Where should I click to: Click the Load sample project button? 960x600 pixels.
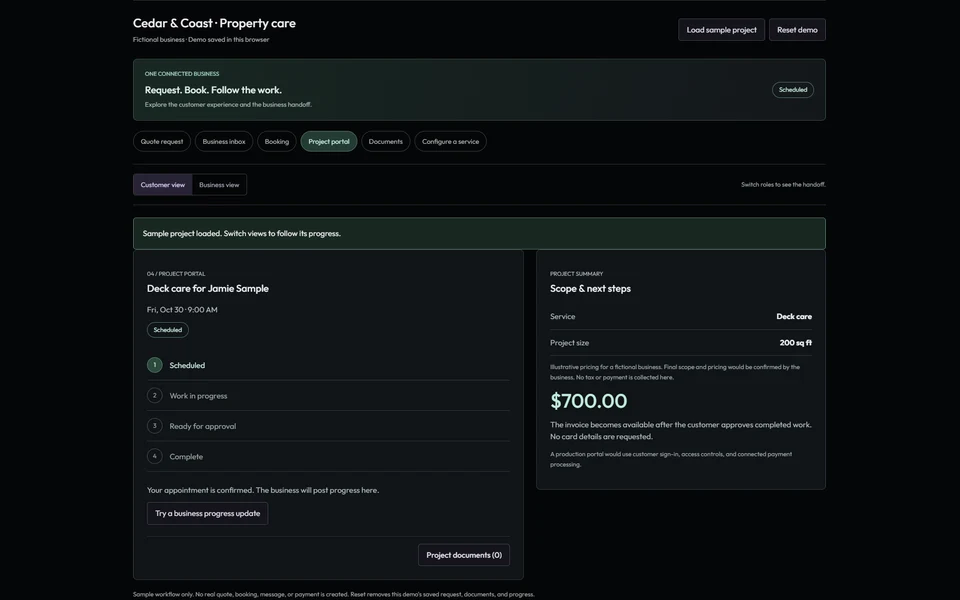(x=721, y=29)
